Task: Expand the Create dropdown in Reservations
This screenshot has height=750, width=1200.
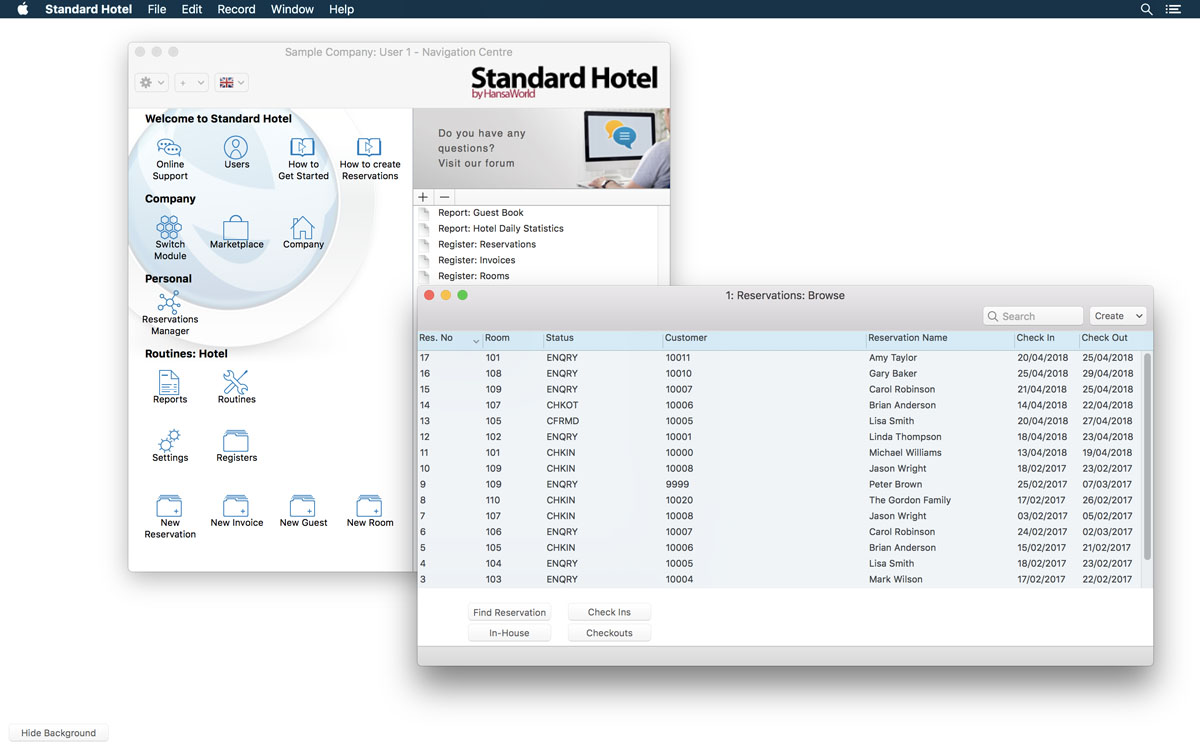Action: click(x=1117, y=316)
